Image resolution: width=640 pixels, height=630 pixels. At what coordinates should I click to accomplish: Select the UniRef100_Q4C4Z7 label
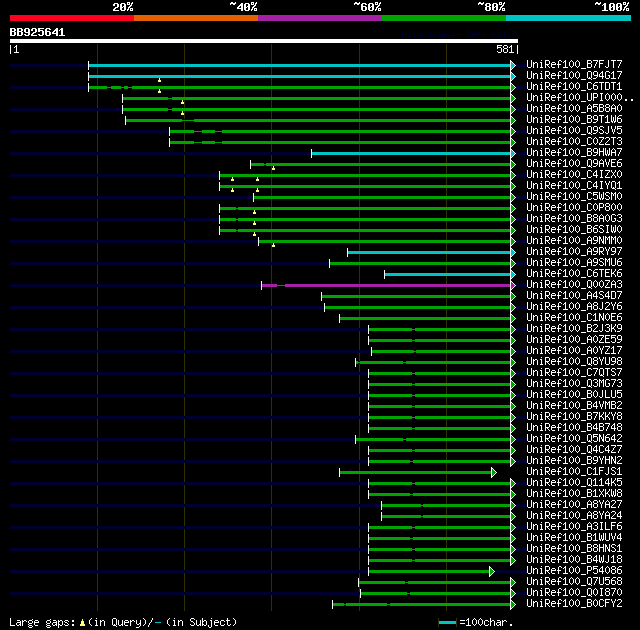(574, 450)
